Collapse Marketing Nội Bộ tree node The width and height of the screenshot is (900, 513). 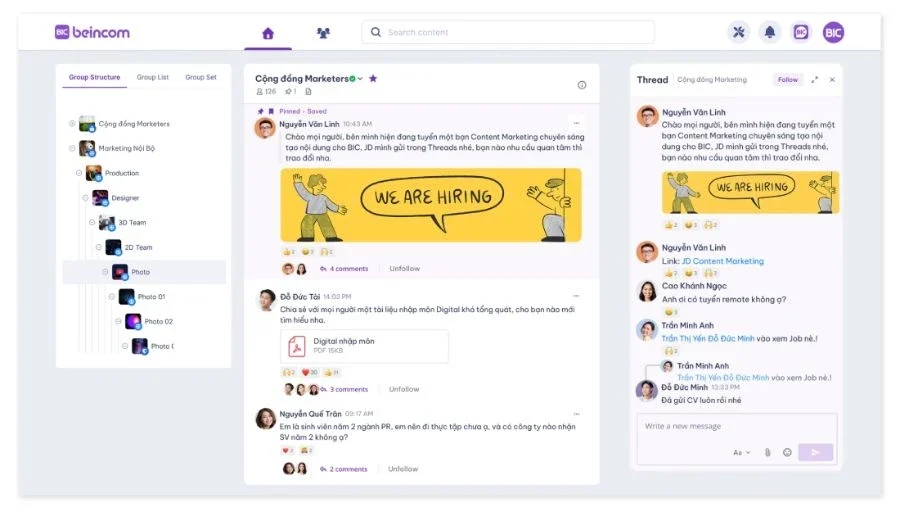72,148
